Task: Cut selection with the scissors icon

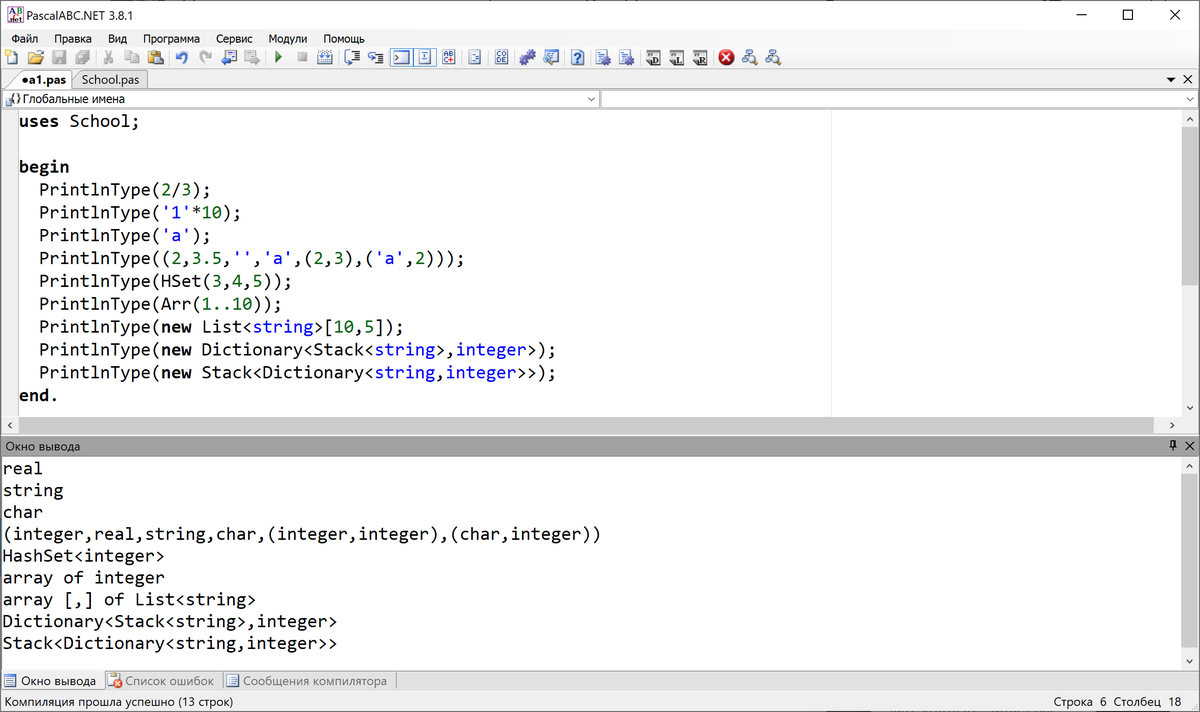Action: pos(108,58)
